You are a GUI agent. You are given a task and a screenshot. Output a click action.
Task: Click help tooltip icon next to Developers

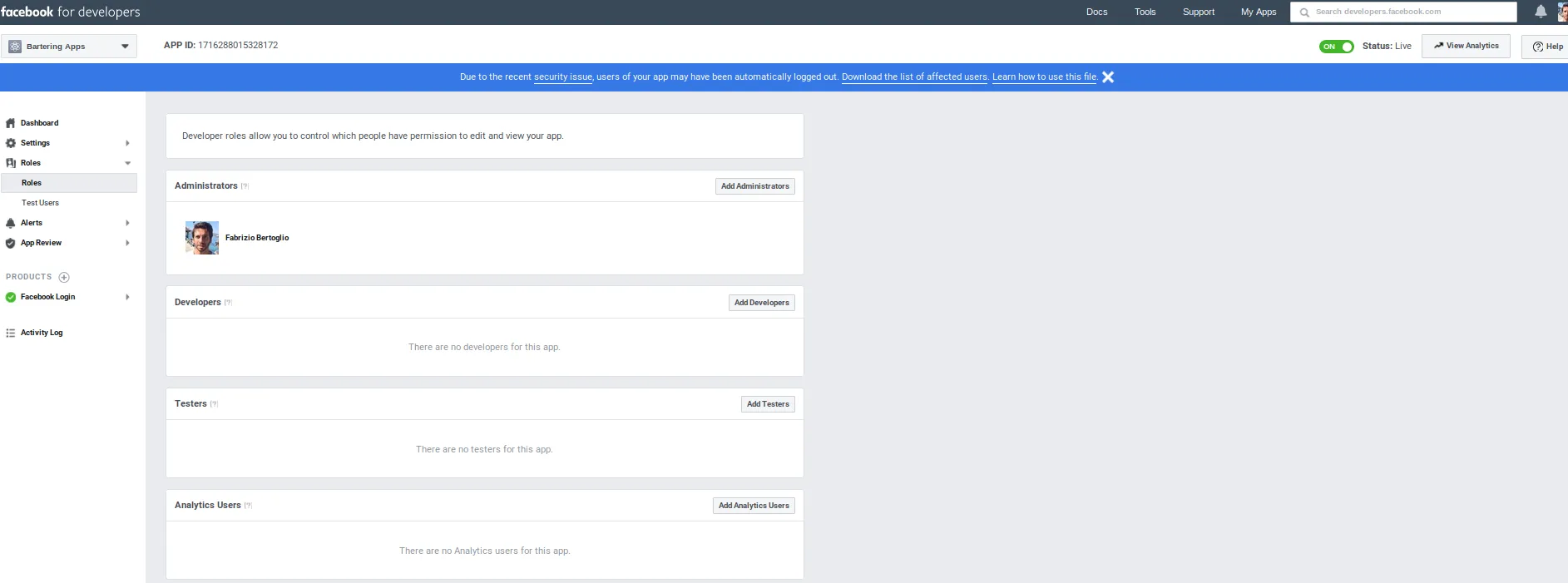pyautogui.click(x=228, y=303)
